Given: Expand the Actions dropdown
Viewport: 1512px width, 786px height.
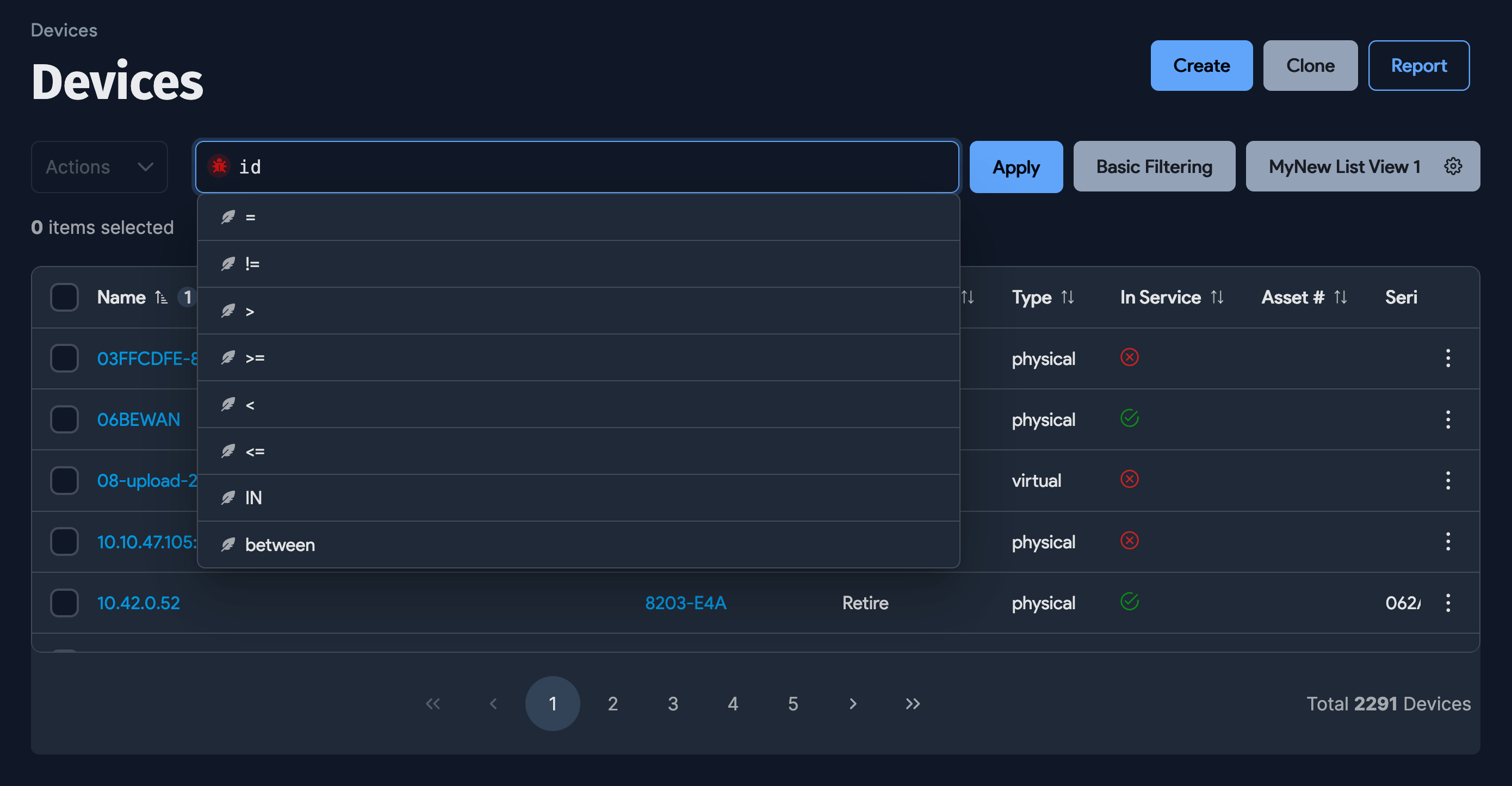Looking at the screenshot, I should click(x=99, y=166).
